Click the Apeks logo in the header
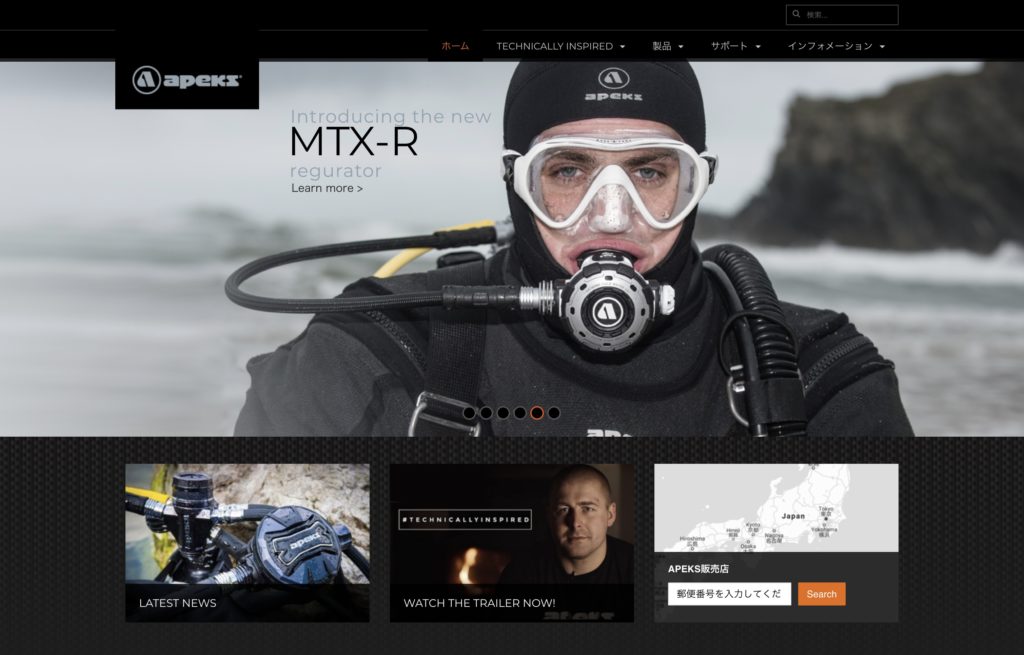This screenshot has height=655, width=1024. (x=187, y=79)
